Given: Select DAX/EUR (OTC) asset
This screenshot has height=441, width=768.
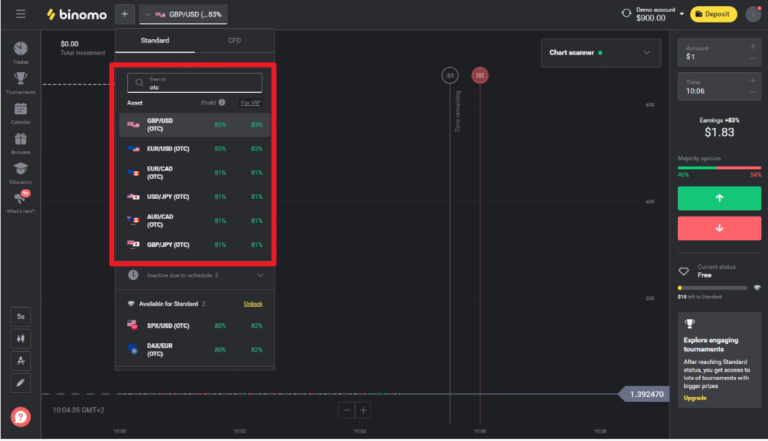Looking at the screenshot, I should click(194, 349).
